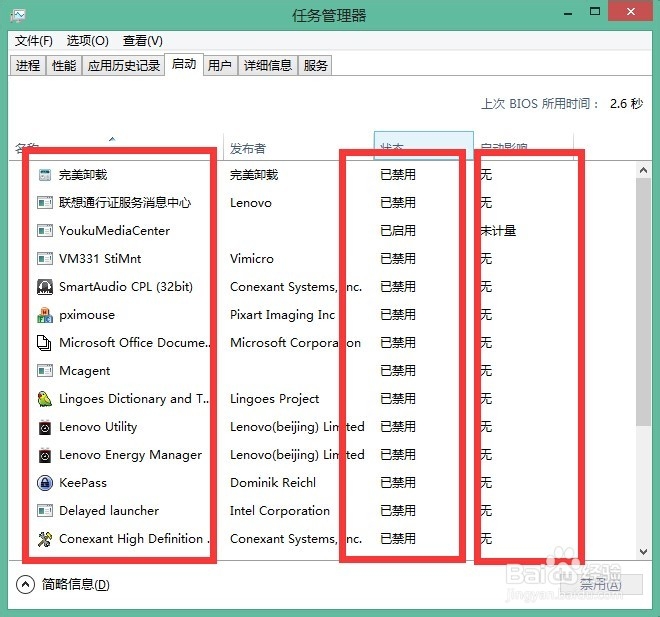Select the pximouse entry name
Viewport: 660px width, 617px height.
87,315
